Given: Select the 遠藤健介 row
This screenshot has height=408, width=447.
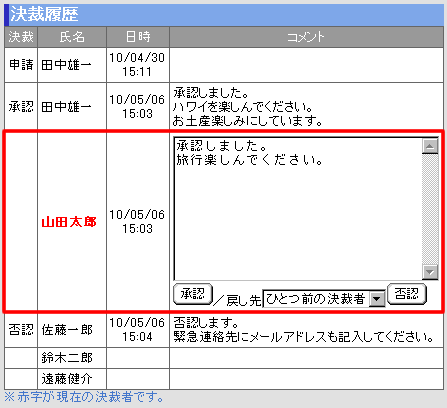Looking at the screenshot, I should tap(224, 379).
